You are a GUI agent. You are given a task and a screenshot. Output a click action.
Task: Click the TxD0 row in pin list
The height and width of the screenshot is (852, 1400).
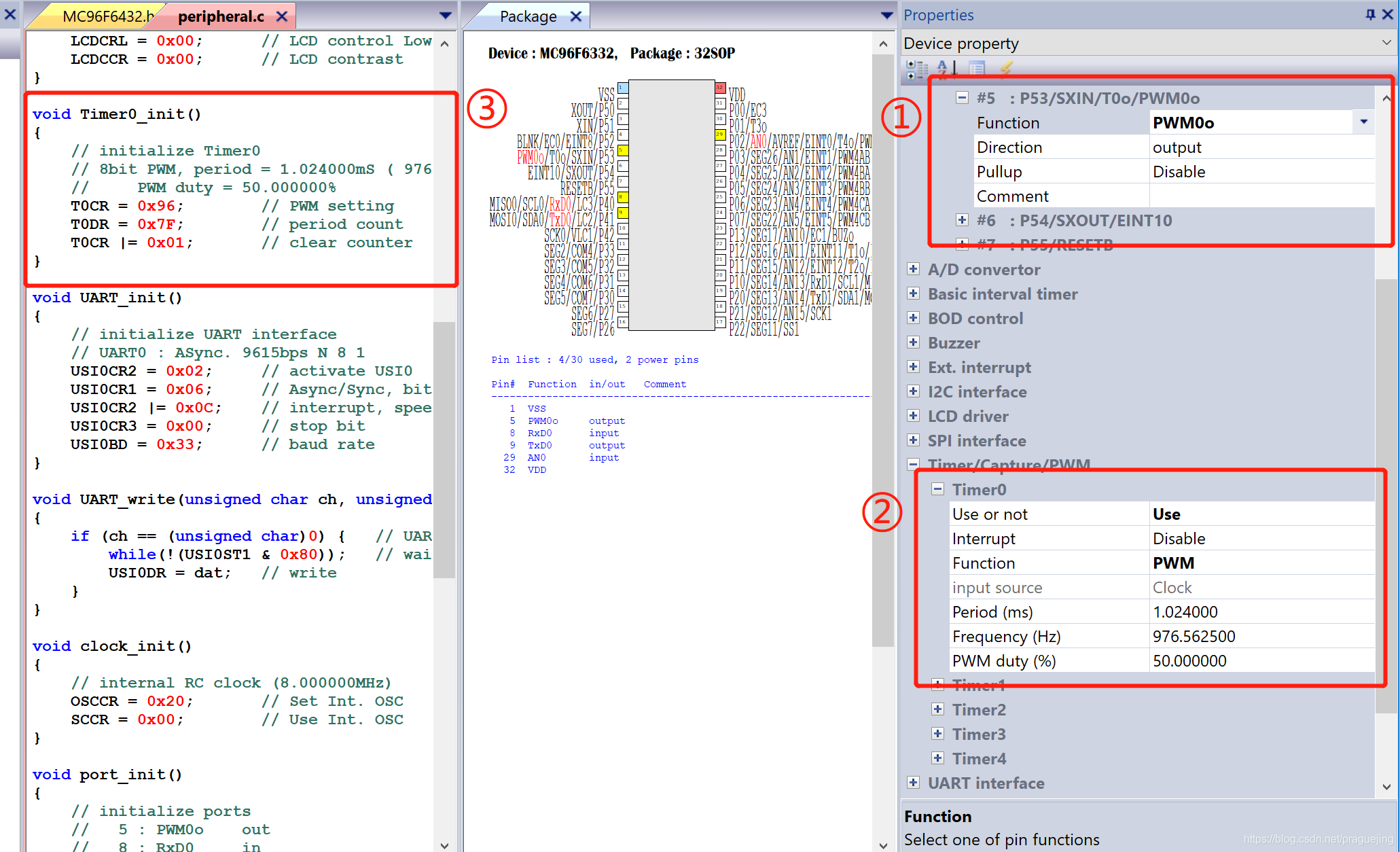[564, 445]
